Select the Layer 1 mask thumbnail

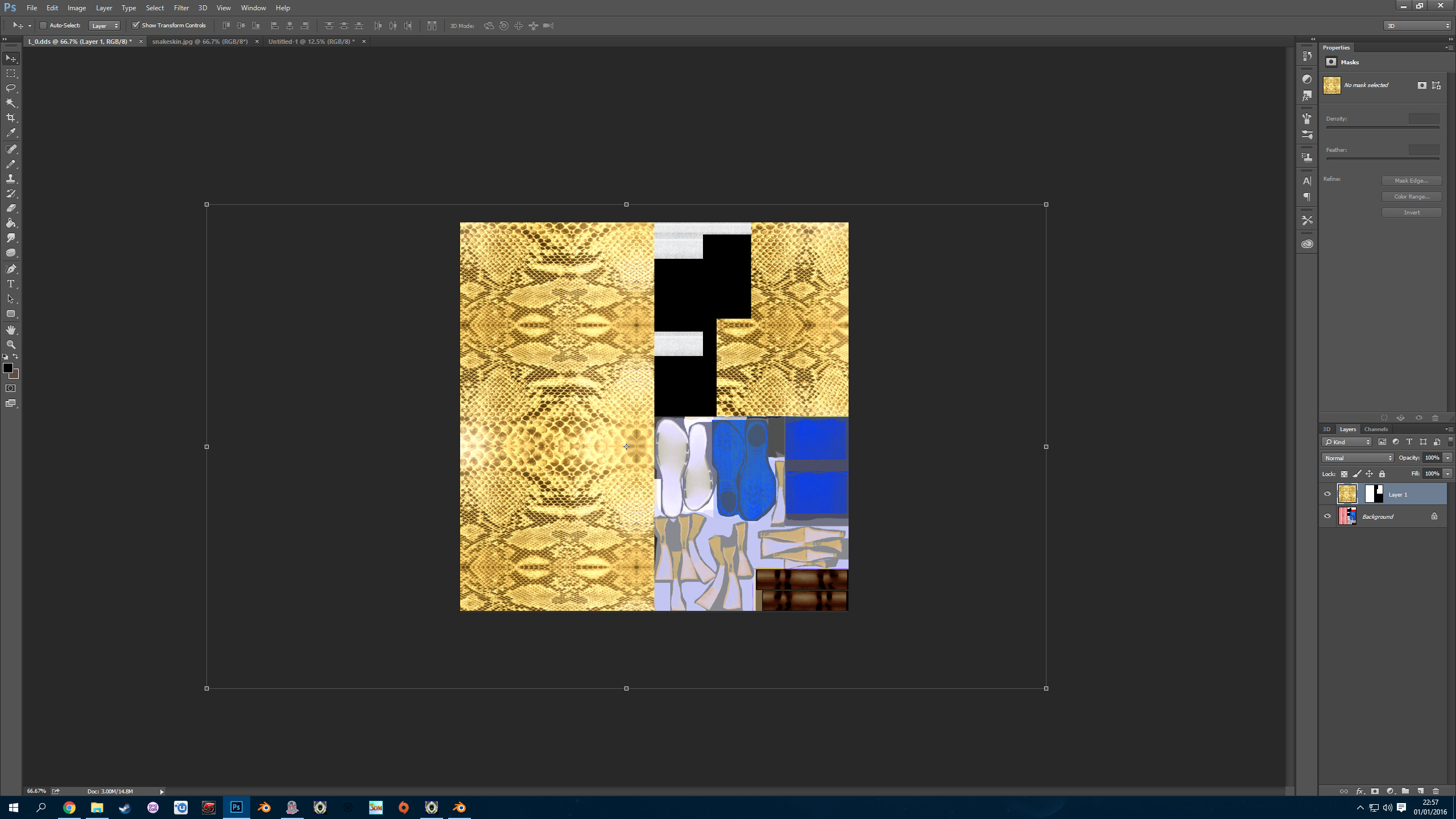click(1374, 494)
